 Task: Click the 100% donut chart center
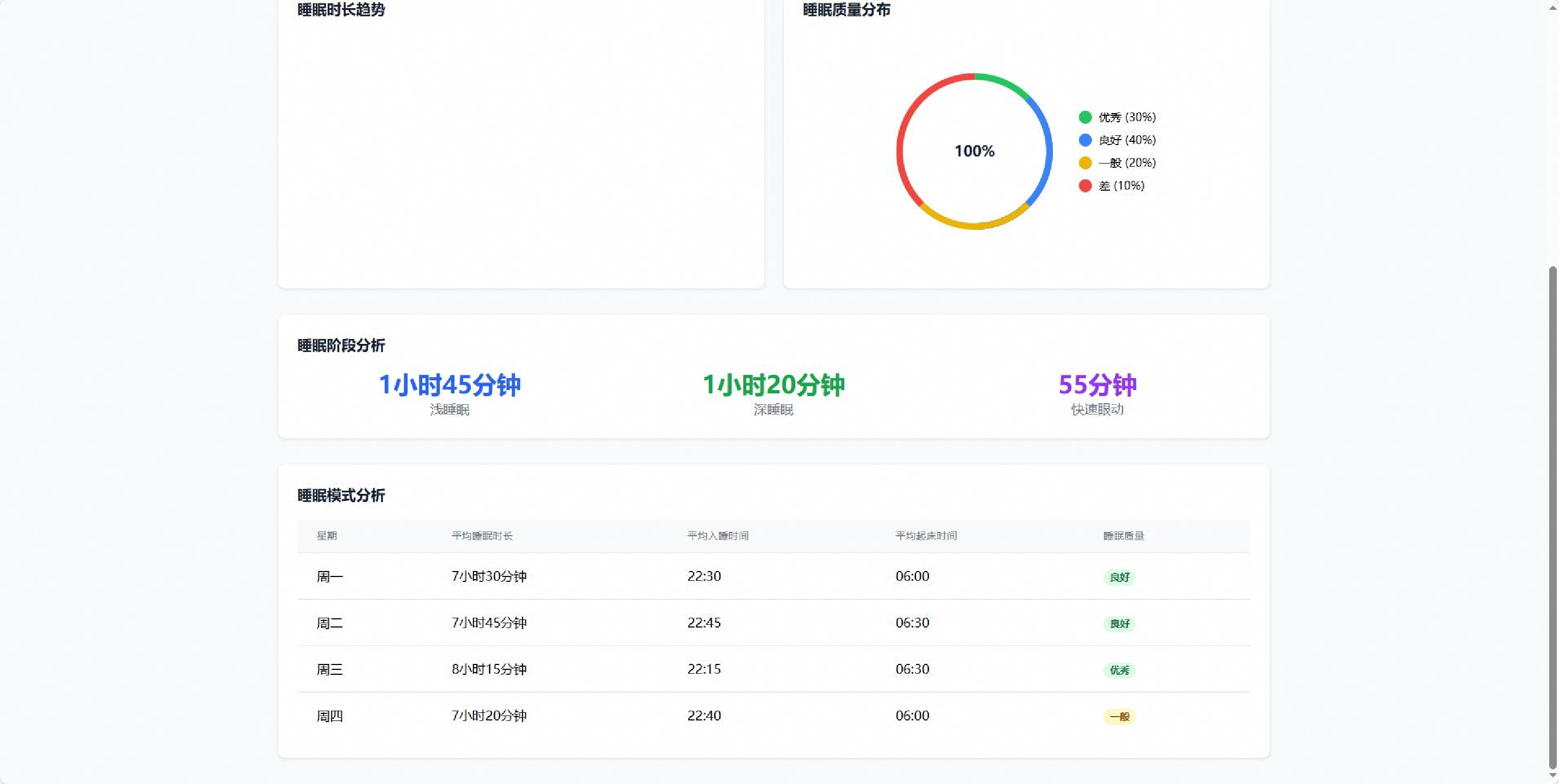[974, 151]
